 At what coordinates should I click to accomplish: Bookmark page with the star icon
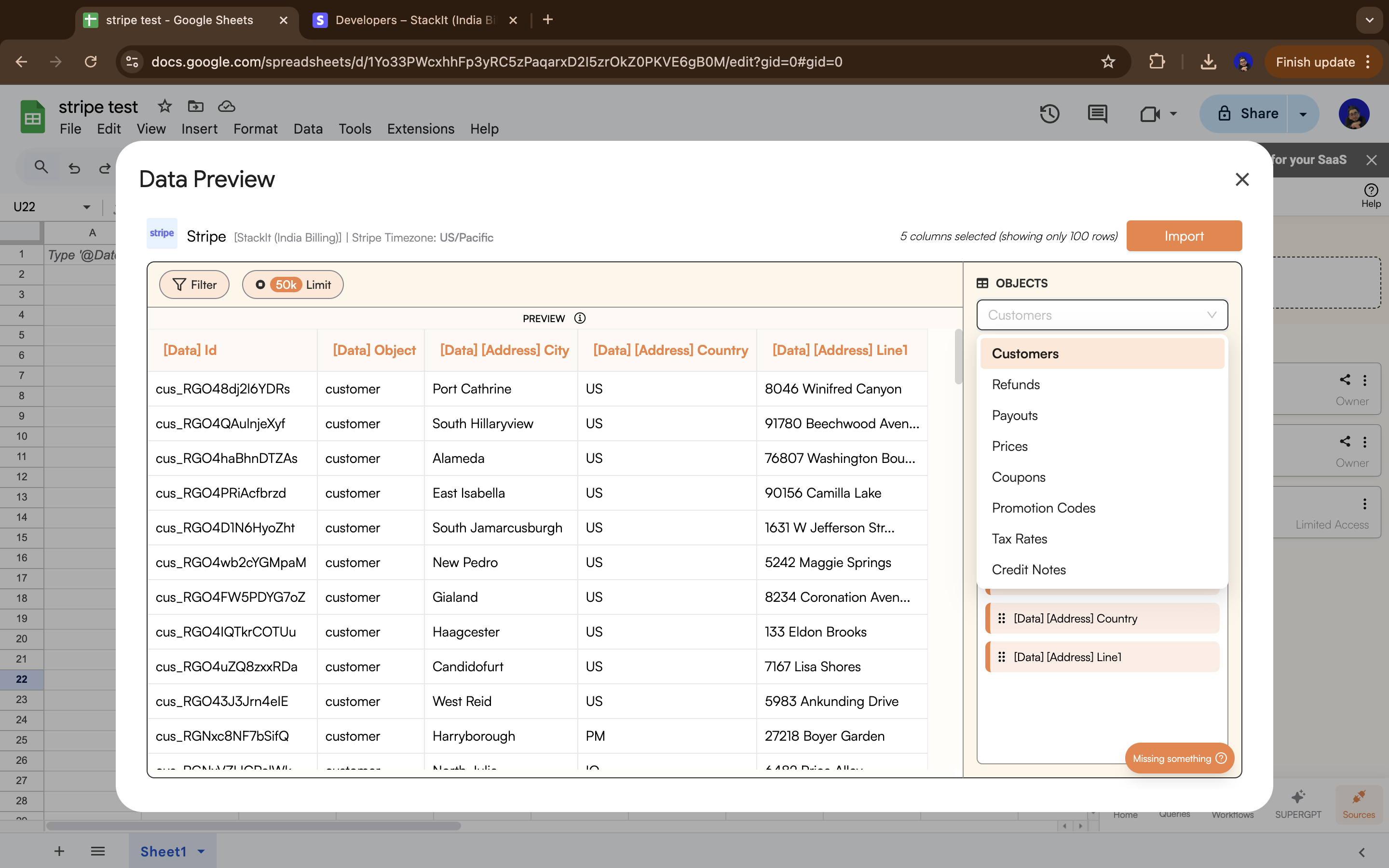click(1108, 62)
